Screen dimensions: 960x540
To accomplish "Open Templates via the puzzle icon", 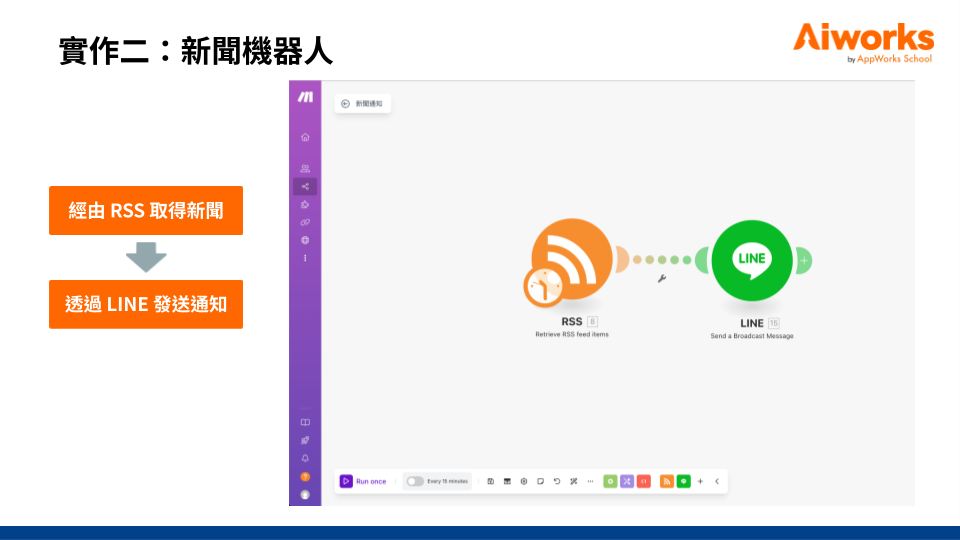I will pos(305,204).
